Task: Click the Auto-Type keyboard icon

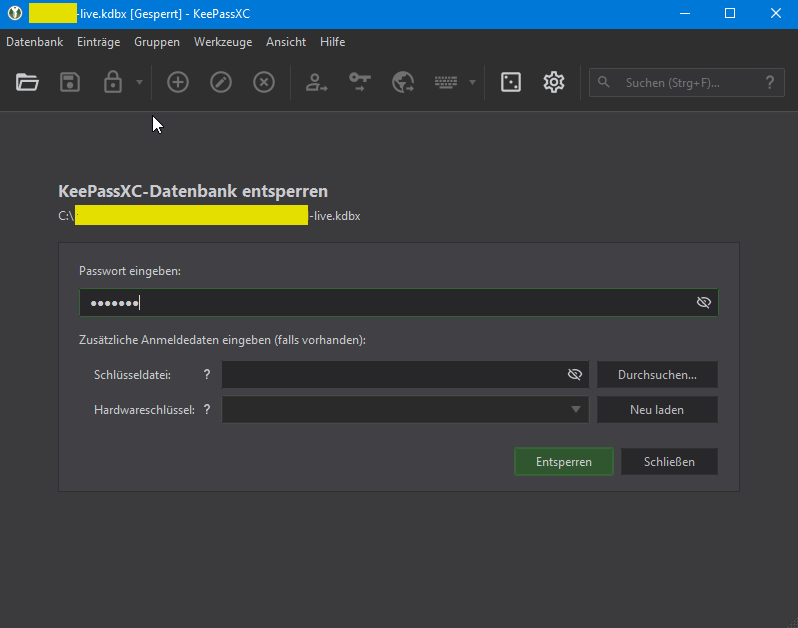Action: click(446, 82)
